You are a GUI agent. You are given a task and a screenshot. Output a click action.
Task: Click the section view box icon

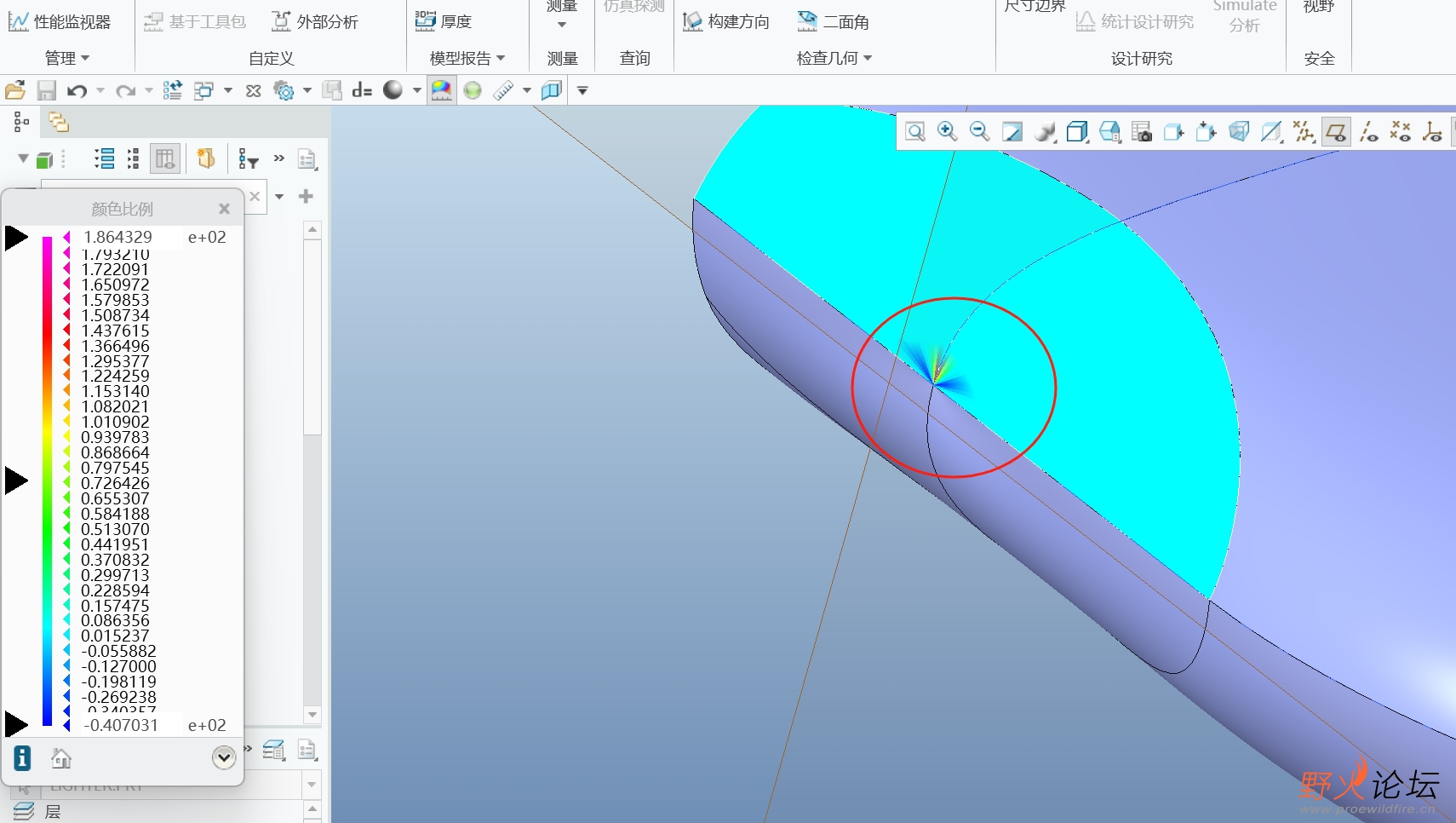coord(552,90)
